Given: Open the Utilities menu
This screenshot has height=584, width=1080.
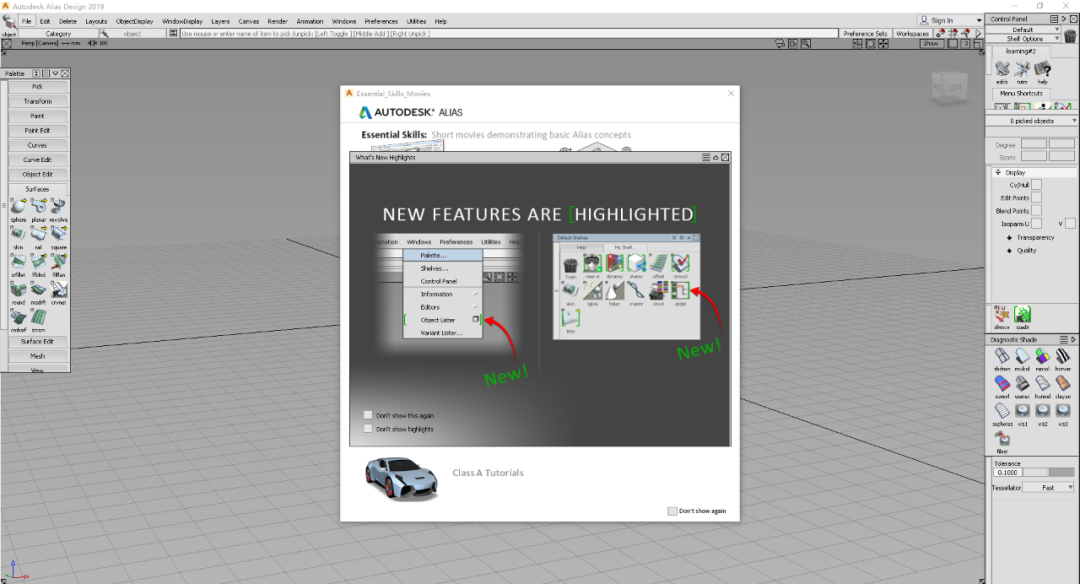Looking at the screenshot, I should tap(416, 21).
